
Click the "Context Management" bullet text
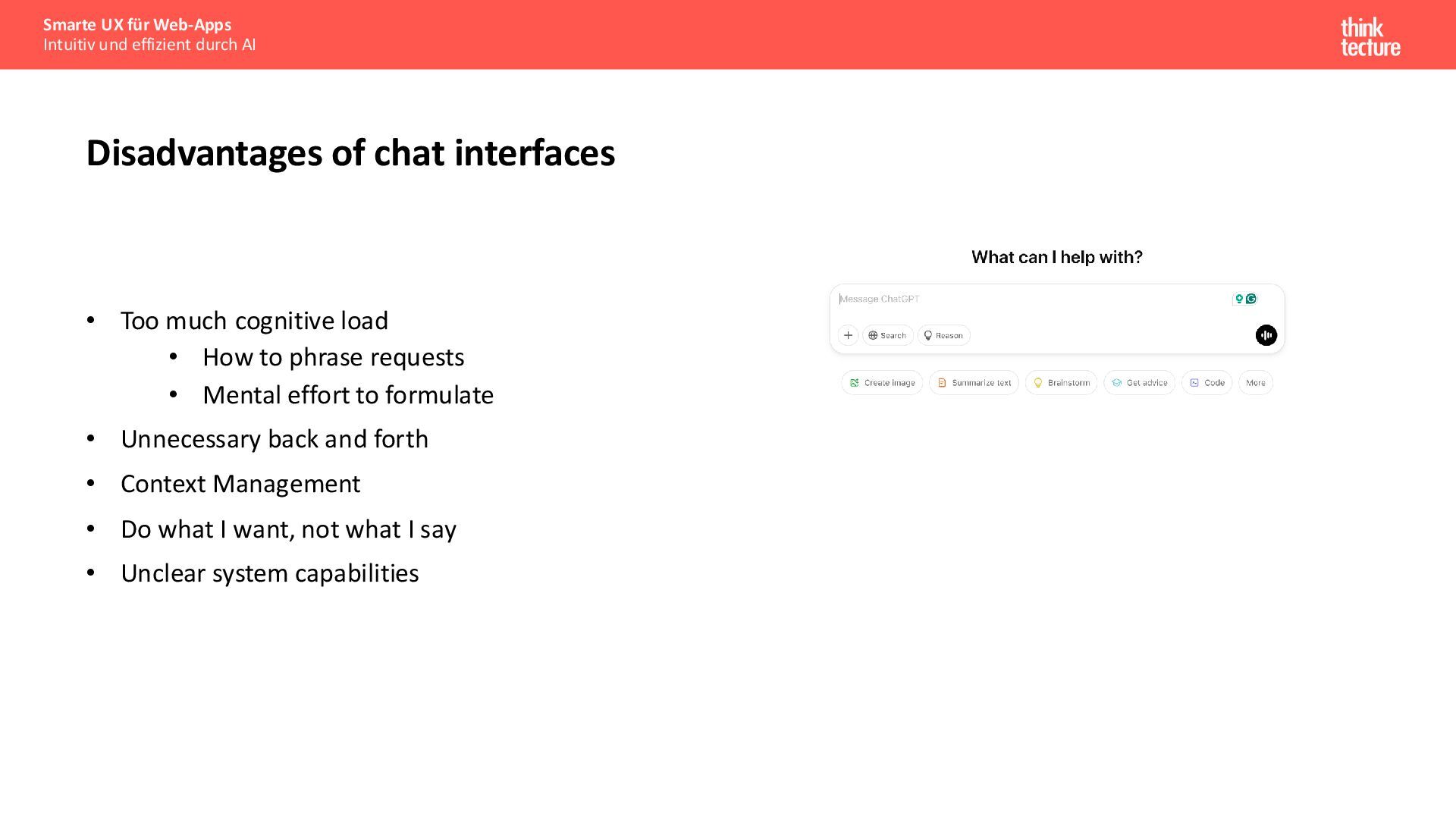point(240,484)
